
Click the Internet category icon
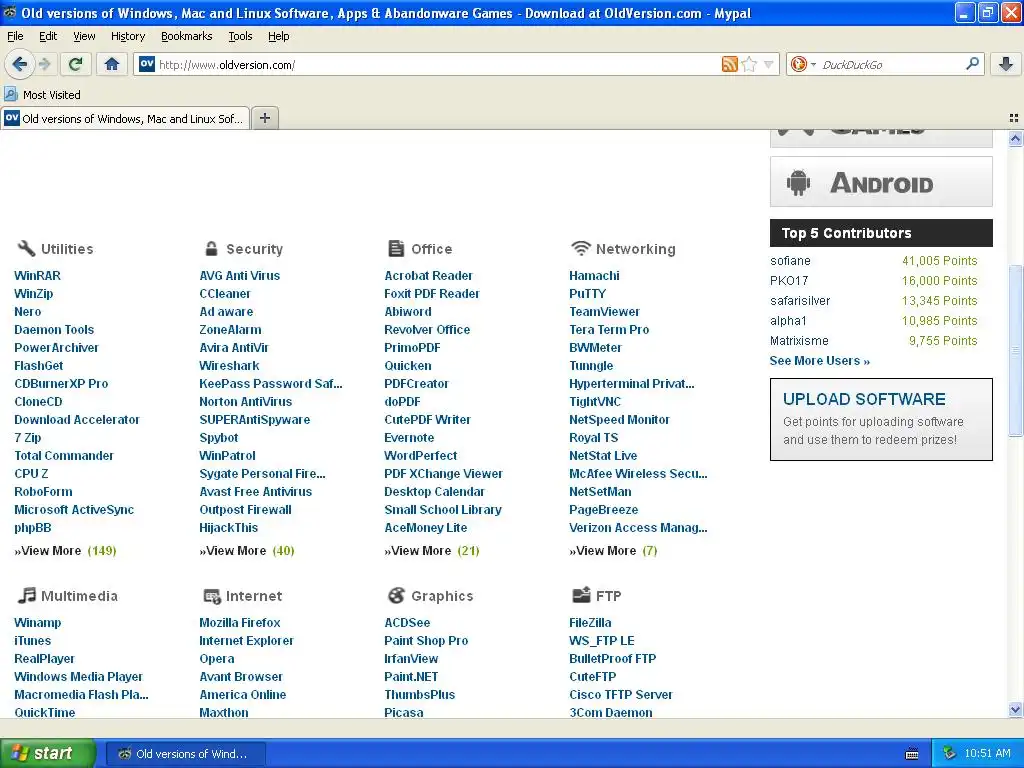212,596
